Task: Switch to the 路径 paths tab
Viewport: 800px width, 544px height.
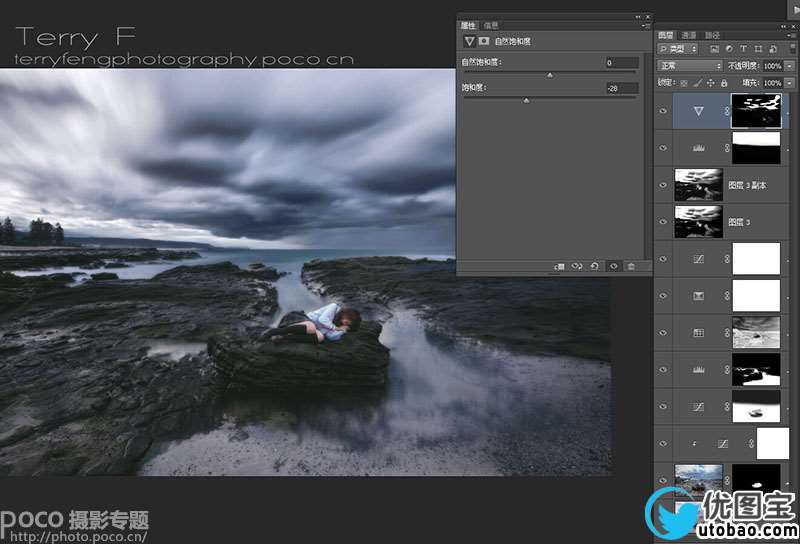Action: (712, 35)
